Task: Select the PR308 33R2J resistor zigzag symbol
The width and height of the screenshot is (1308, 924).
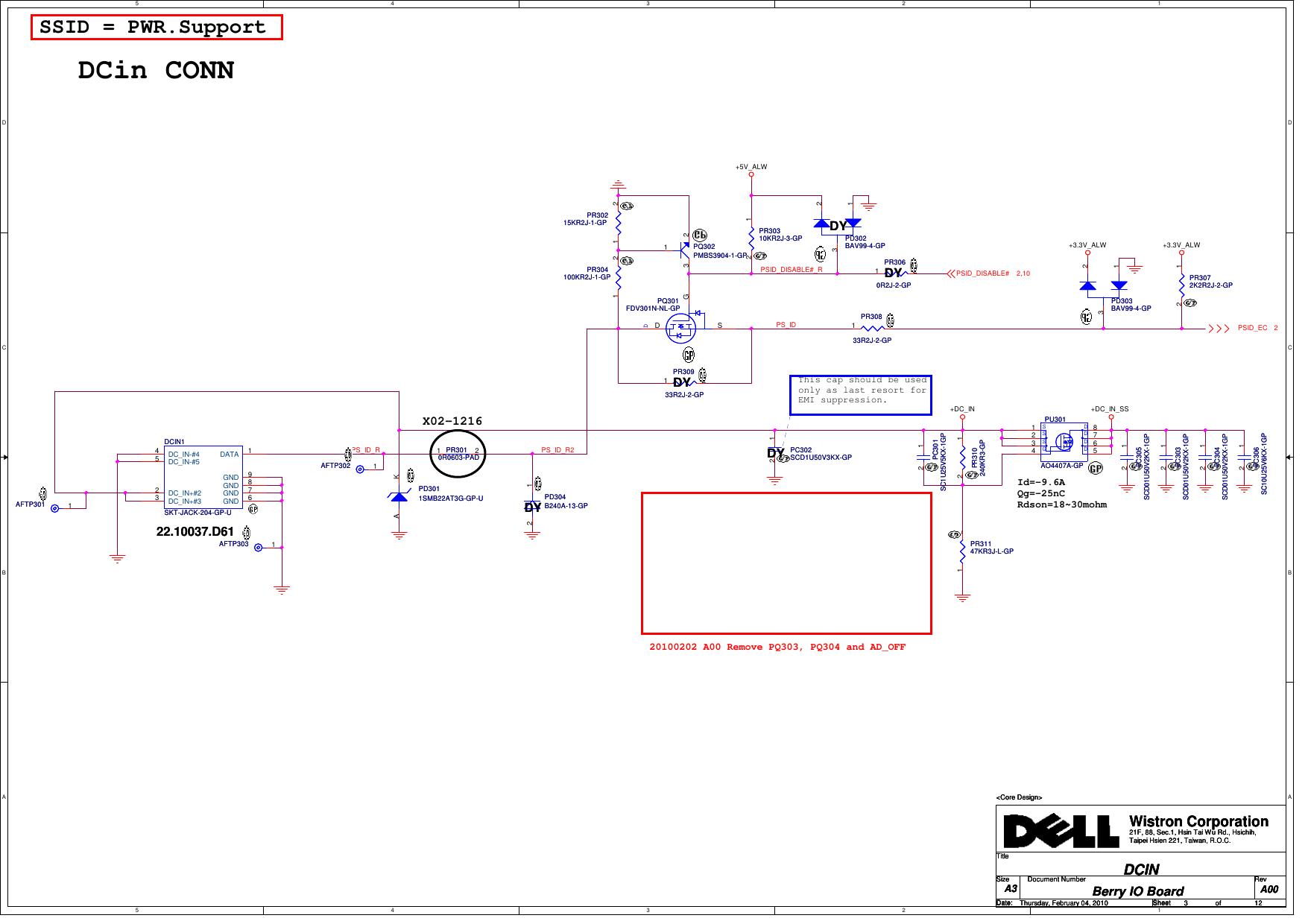Action: 872,329
